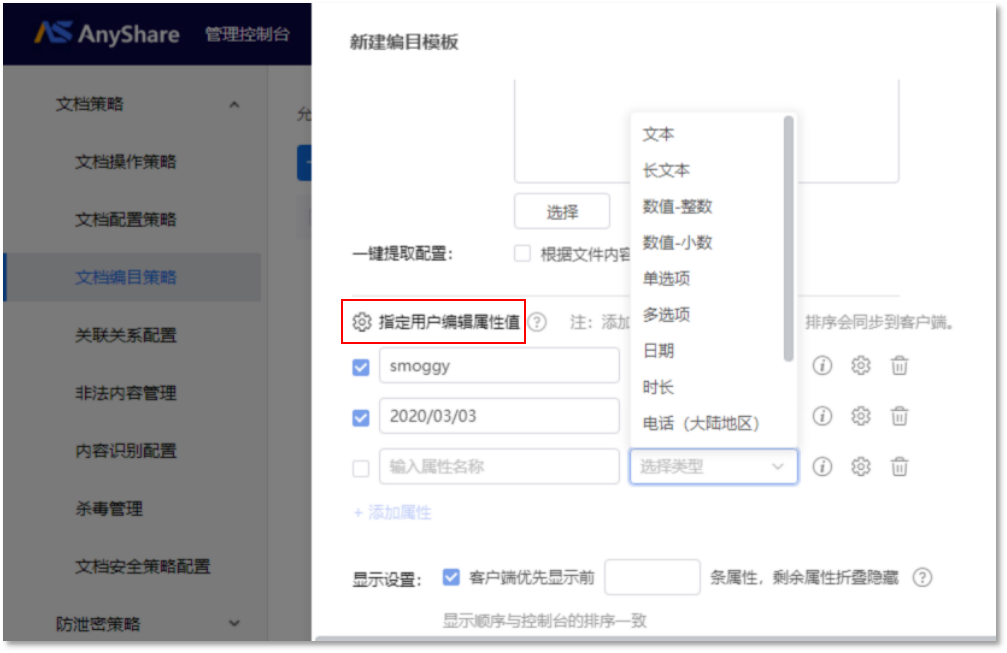Click the 输入属性名称 input field
The width and height of the screenshot is (1007, 653).
(499, 467)
